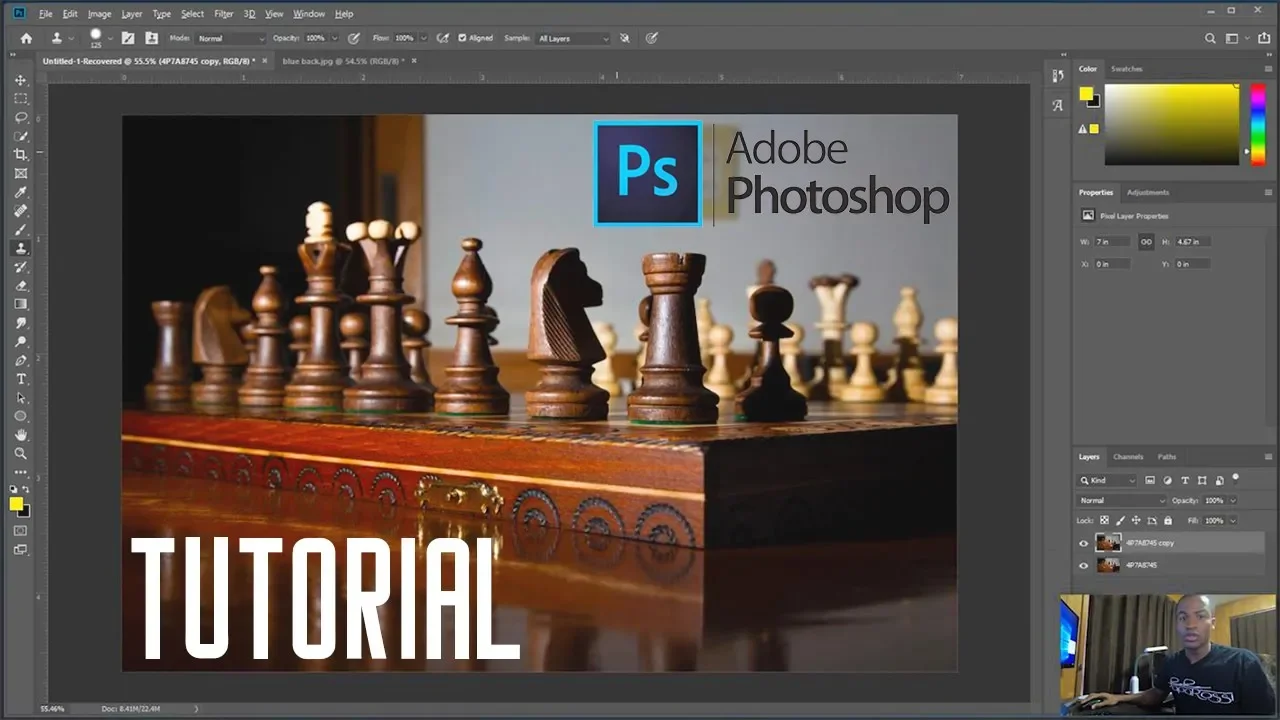Click the foreground yellow color in toolbar
1280x720 pixels.
click(16, 504)
